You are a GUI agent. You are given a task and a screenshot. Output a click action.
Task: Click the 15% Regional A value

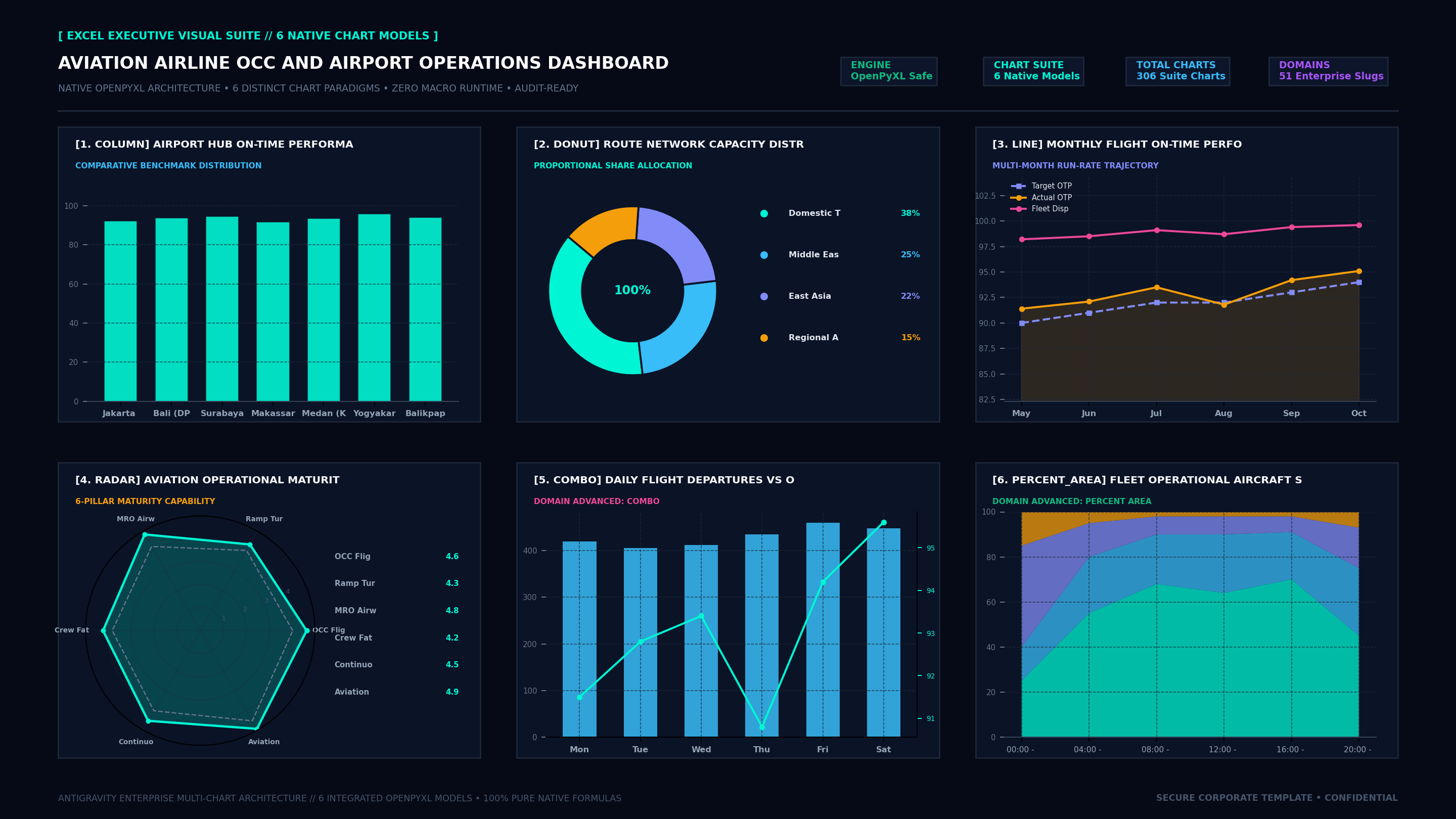coord(911,337)
